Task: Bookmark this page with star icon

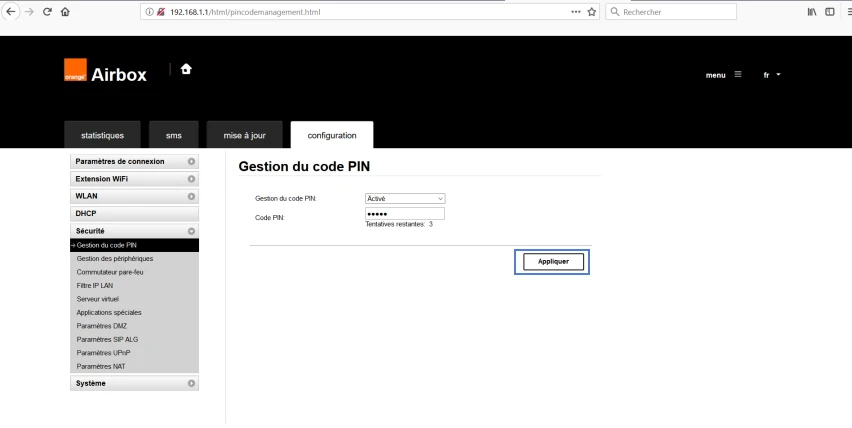Action: click(x=592, y=12)
